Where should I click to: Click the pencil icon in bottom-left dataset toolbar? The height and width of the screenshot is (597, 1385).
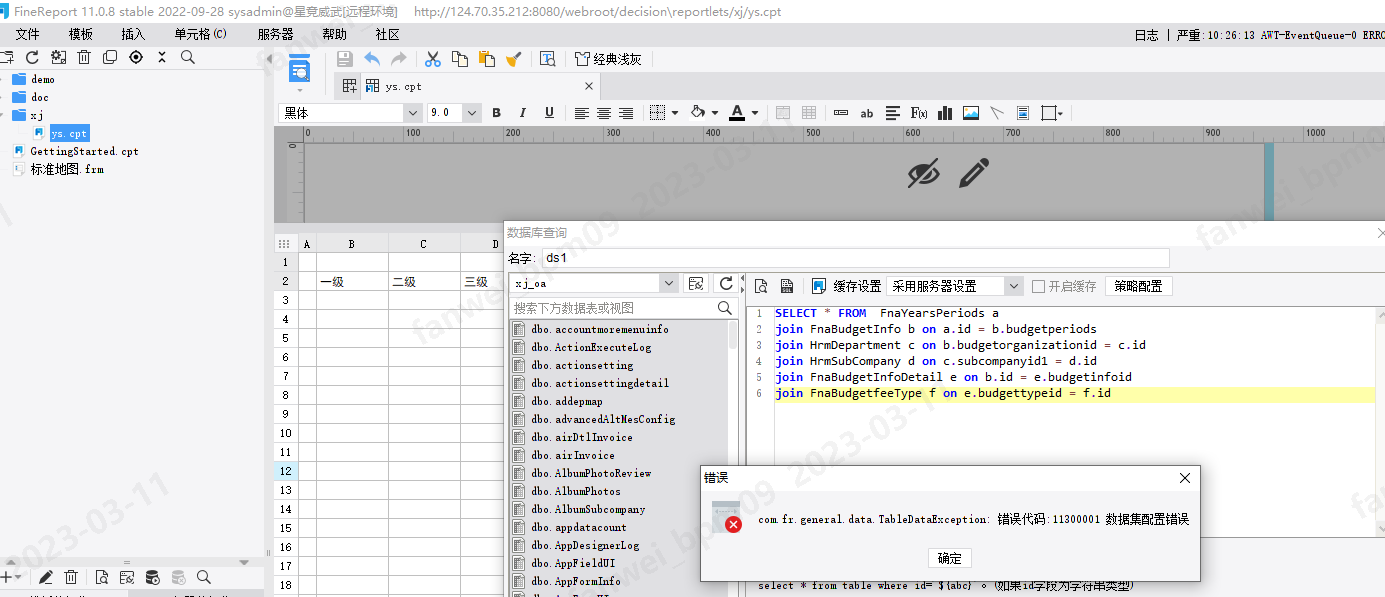click(x=45, y=577)
